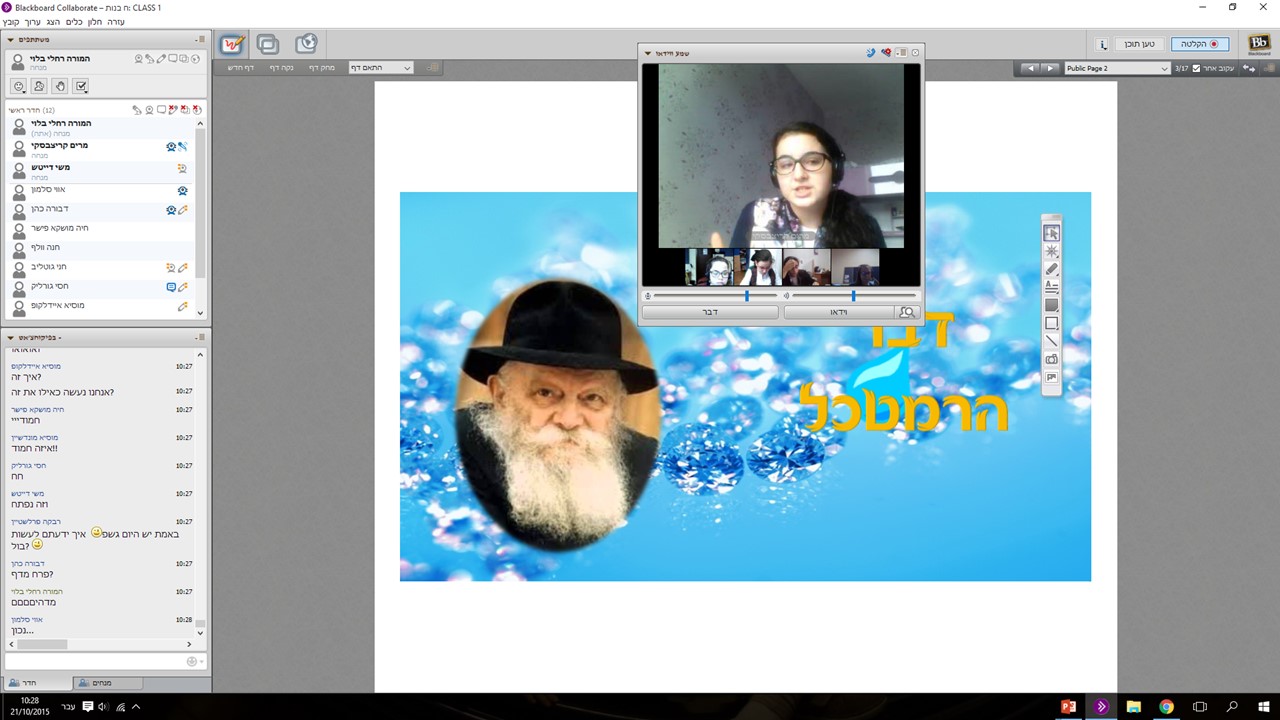The image size is (1280, 720).
Task: Select the arrow selection tool on whiteboard palette
Action: point(1051,233)
